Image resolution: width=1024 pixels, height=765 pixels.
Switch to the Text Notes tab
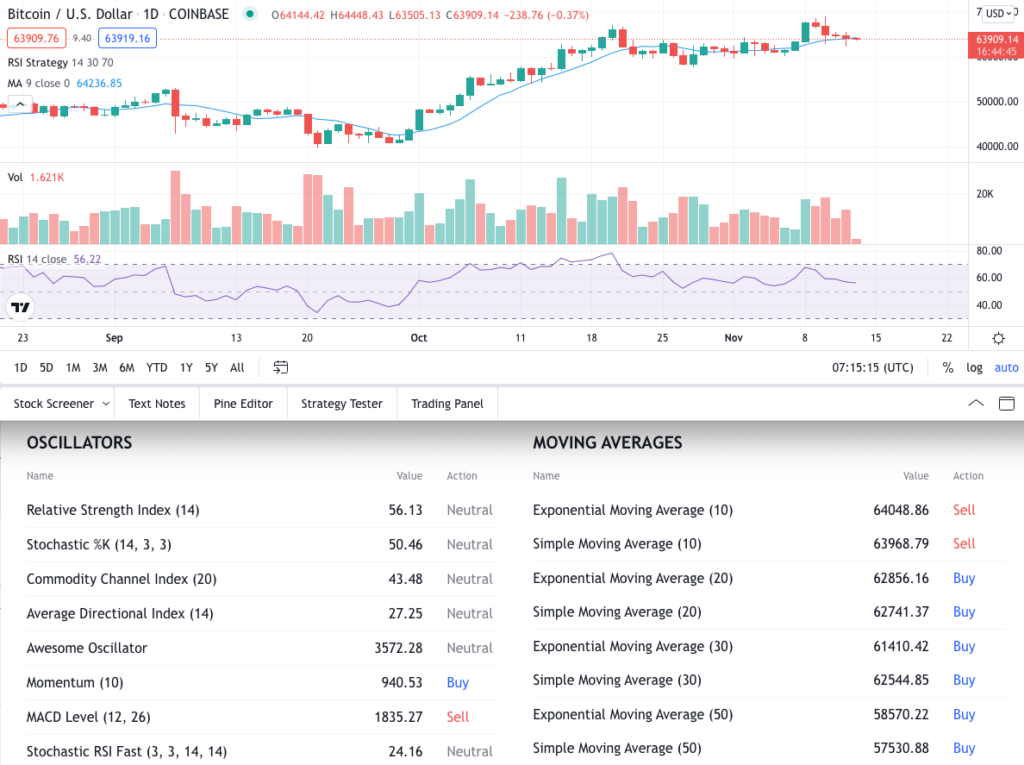[x=157, y=404]
